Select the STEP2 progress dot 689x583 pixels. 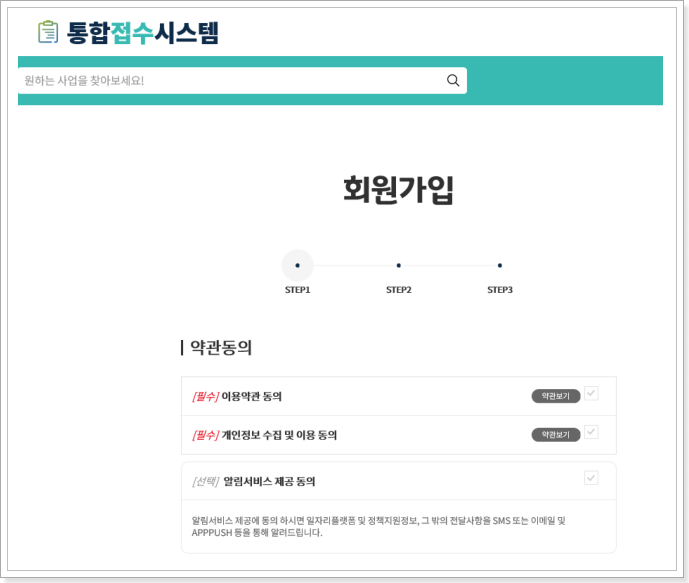click(x=399, y=265)
